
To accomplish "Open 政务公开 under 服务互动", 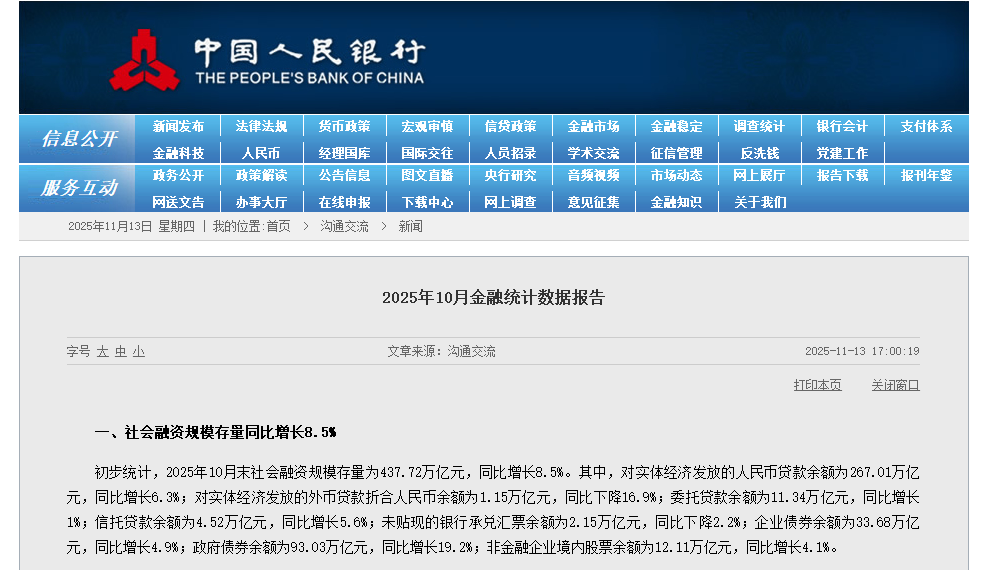I will pos(178,176).
